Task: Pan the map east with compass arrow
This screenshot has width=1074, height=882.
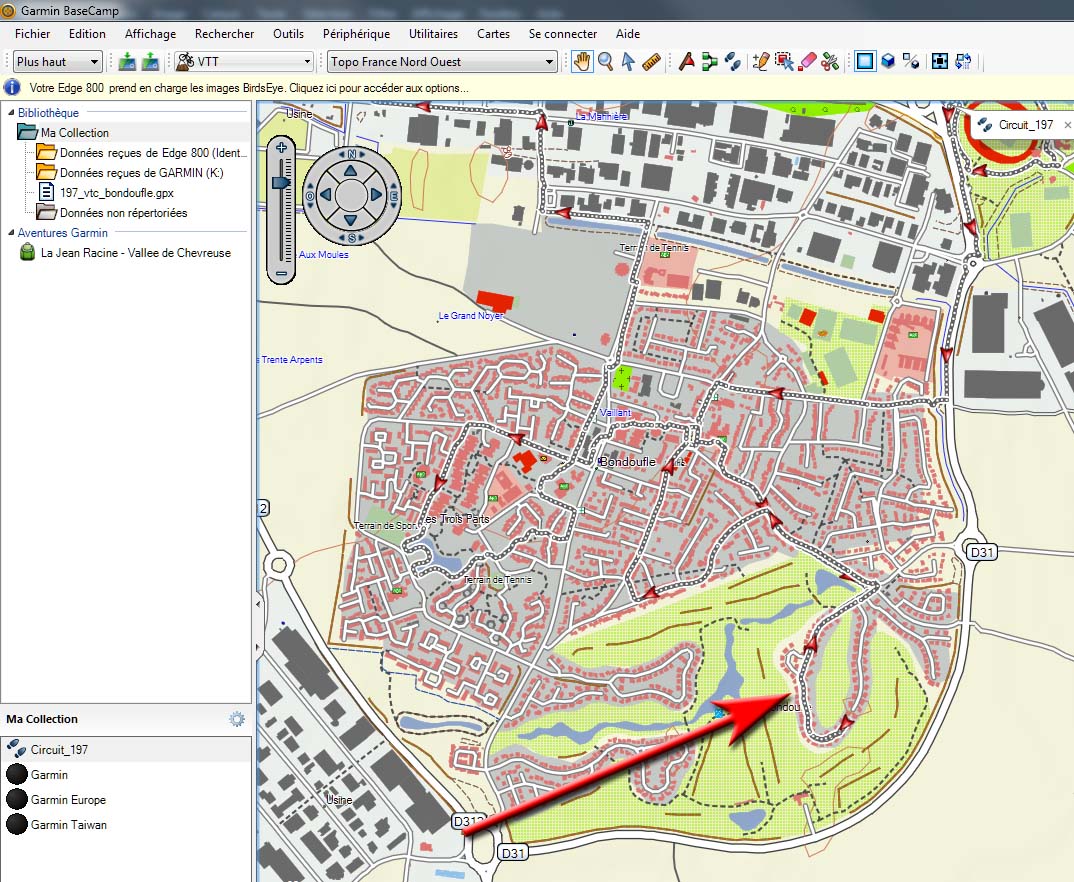Action: [376, 195]
